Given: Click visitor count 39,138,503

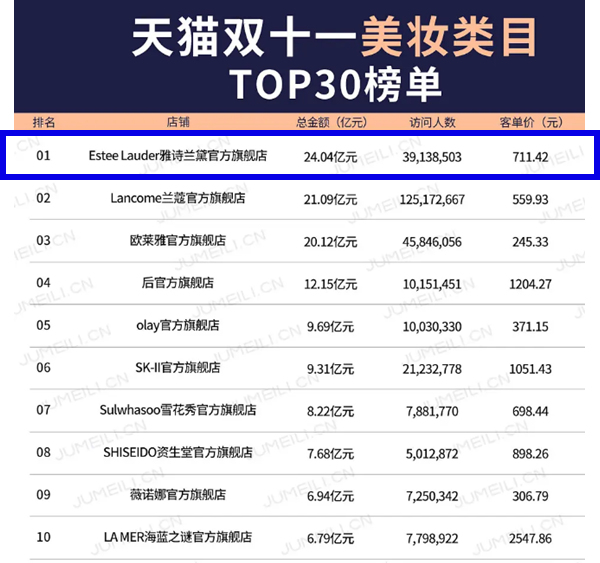Looking at the screenshot, I should click(x=432, y=157).
